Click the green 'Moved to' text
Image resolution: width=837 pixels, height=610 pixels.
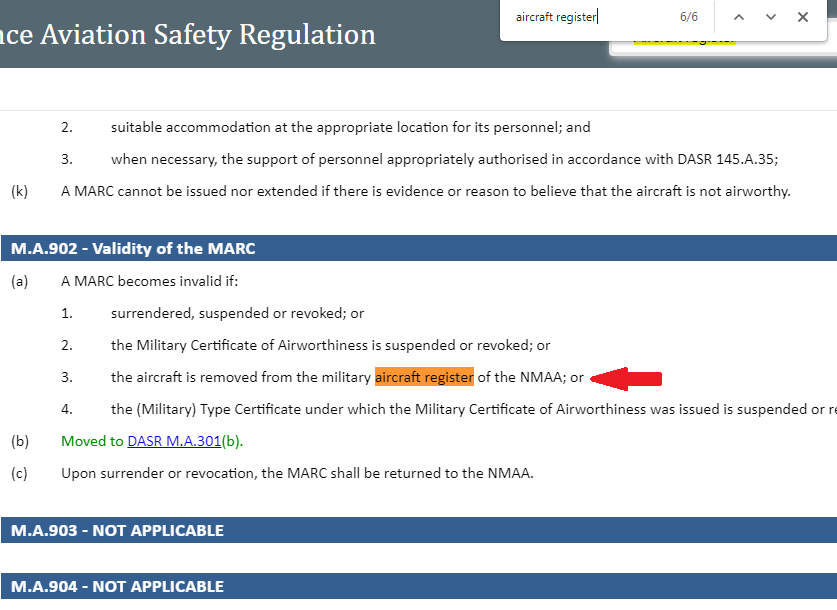(92, 441)
